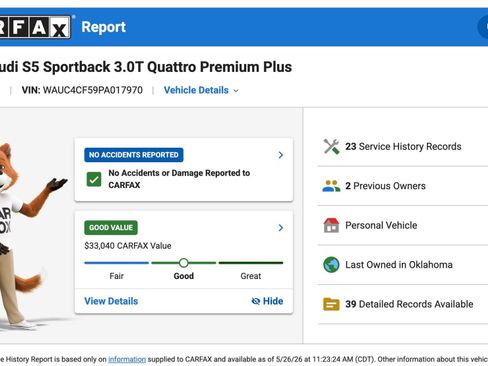Click the NO ACCIDENTS REPORTED badge
The height and width of the screenshot is (366, 488).
134,155
